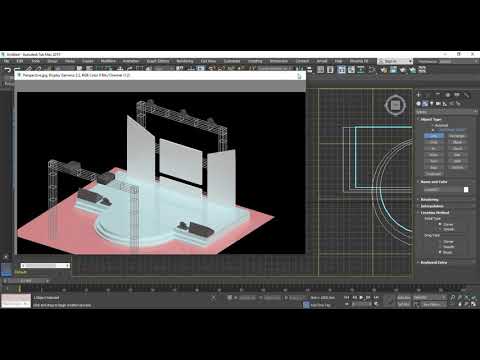Open the Modifiers menu

pyautogui.click(x=108, y=61)
